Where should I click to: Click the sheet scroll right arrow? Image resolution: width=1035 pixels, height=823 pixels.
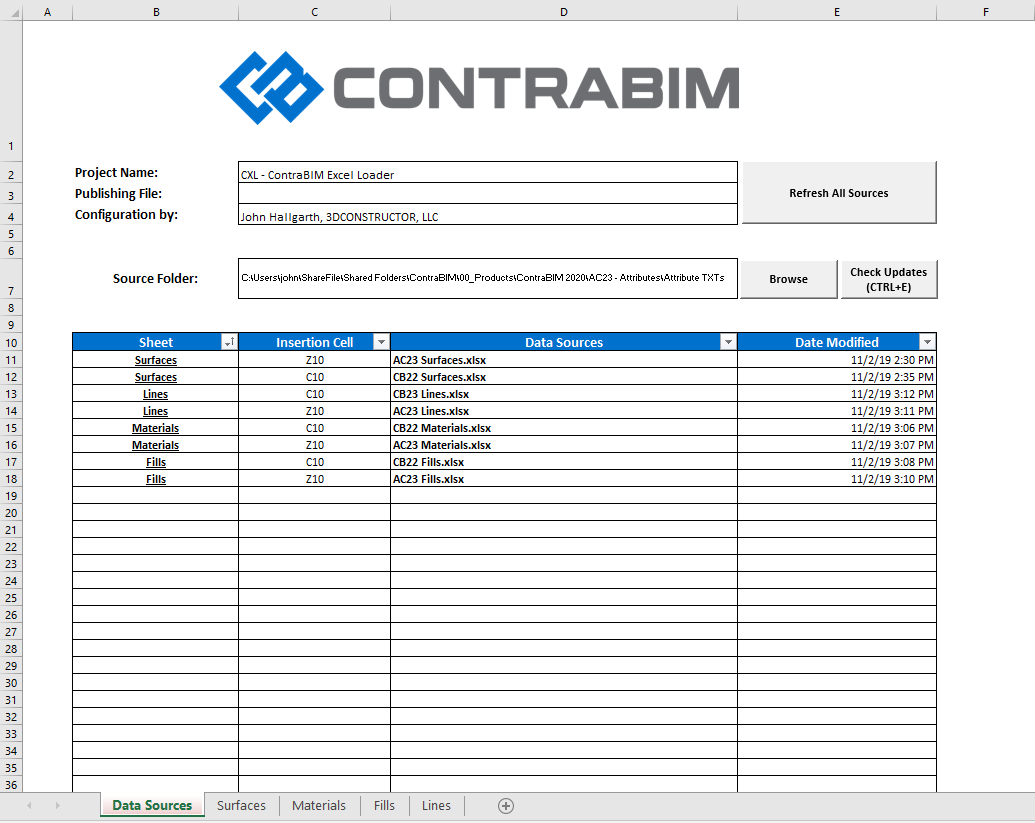click(x=57, y=806)
